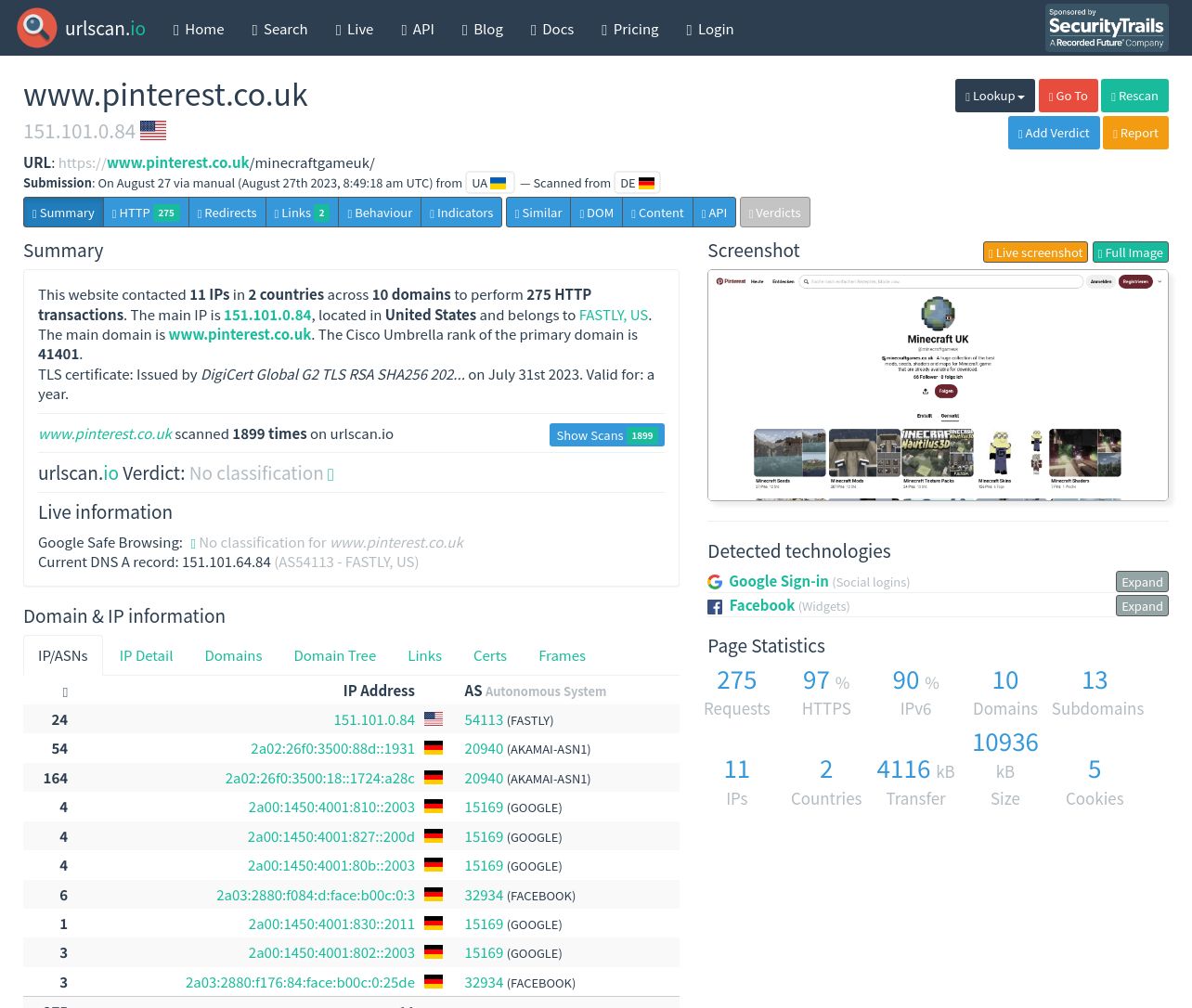This screenshot has height=1008, width=1192.
Task: Click Show Scans 1899 button
Action: tap(607, 435)
